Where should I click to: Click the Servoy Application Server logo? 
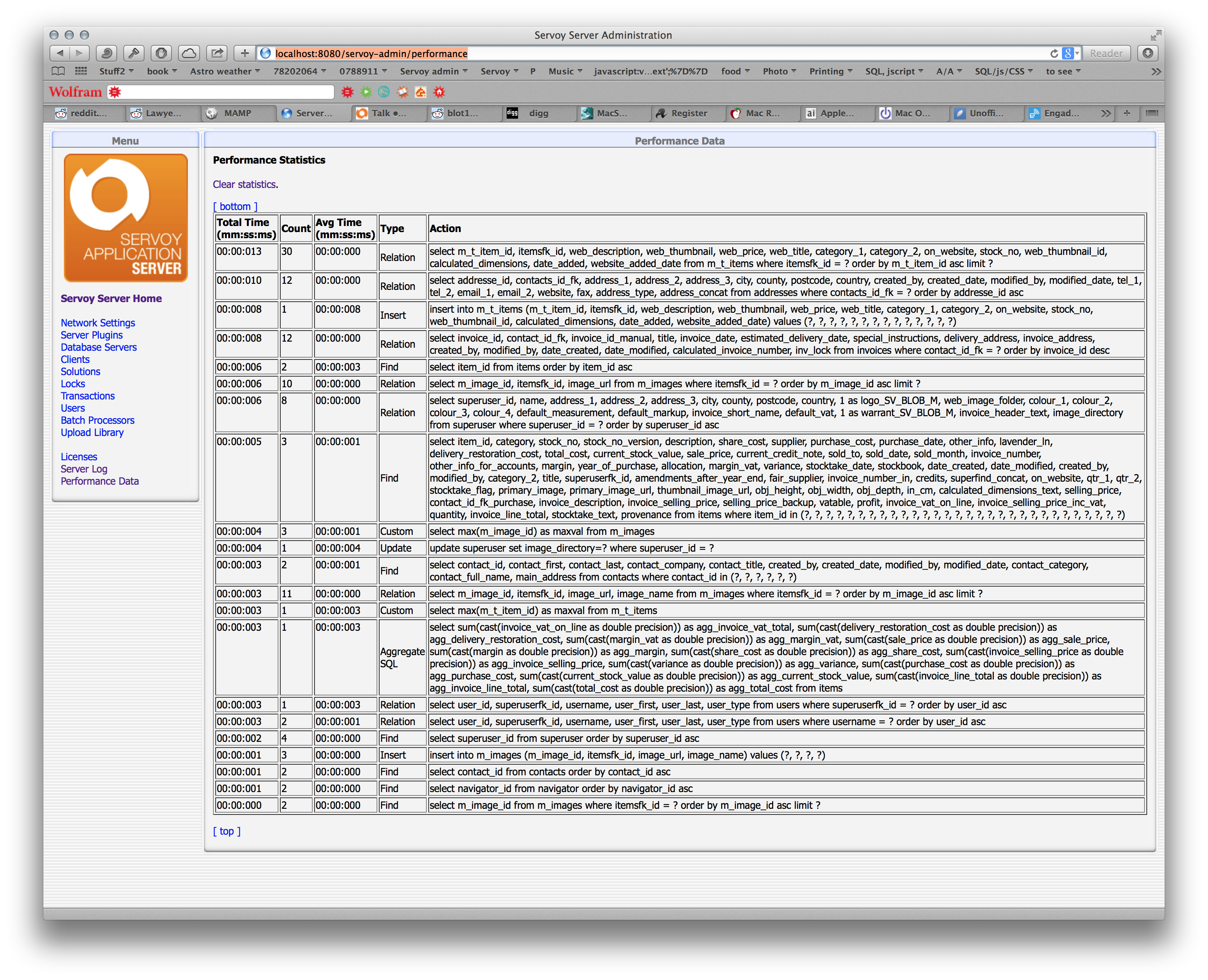pos(125,218)
